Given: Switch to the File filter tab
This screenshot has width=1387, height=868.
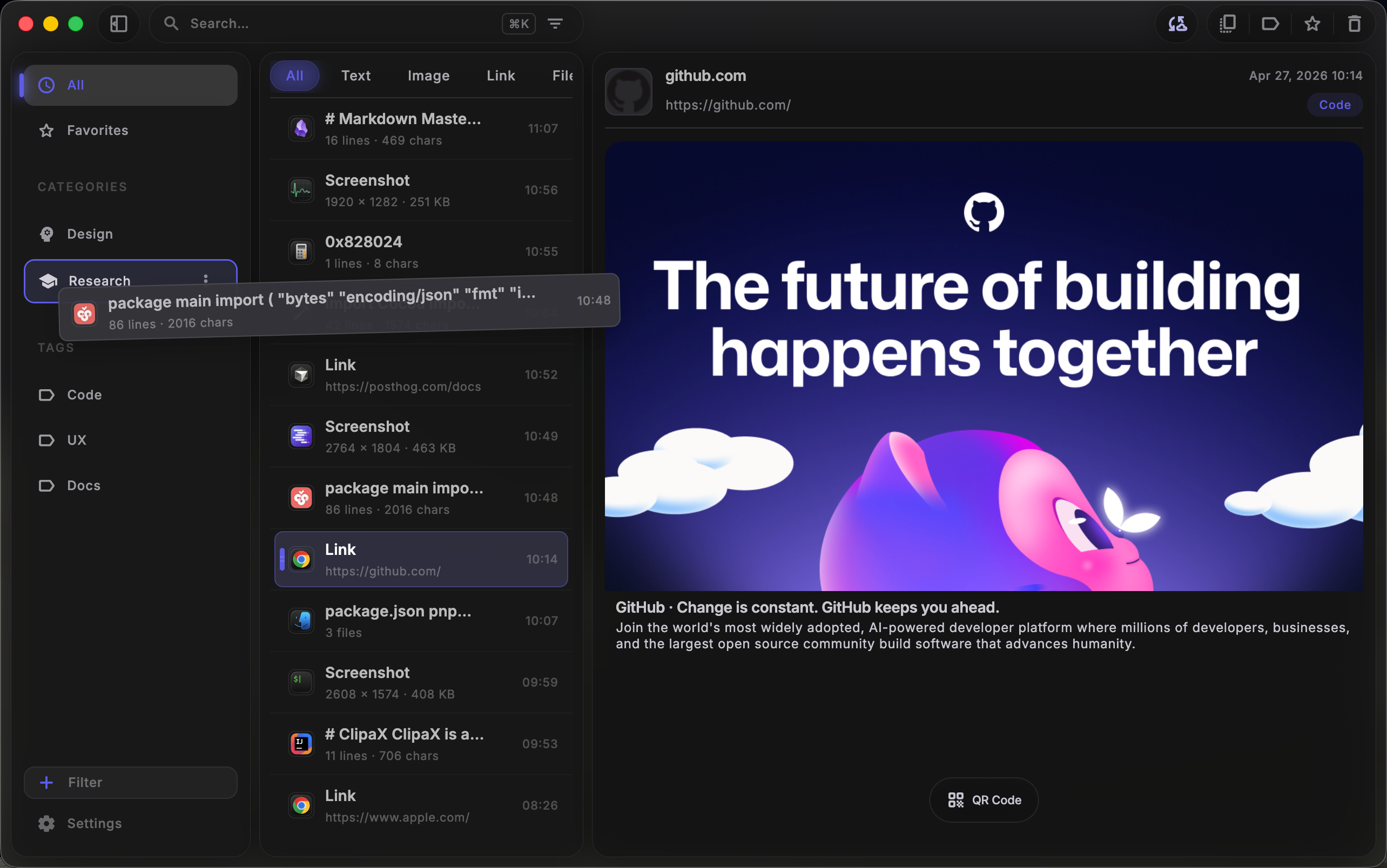Looking at the screenshot, I should pos(562,76).
